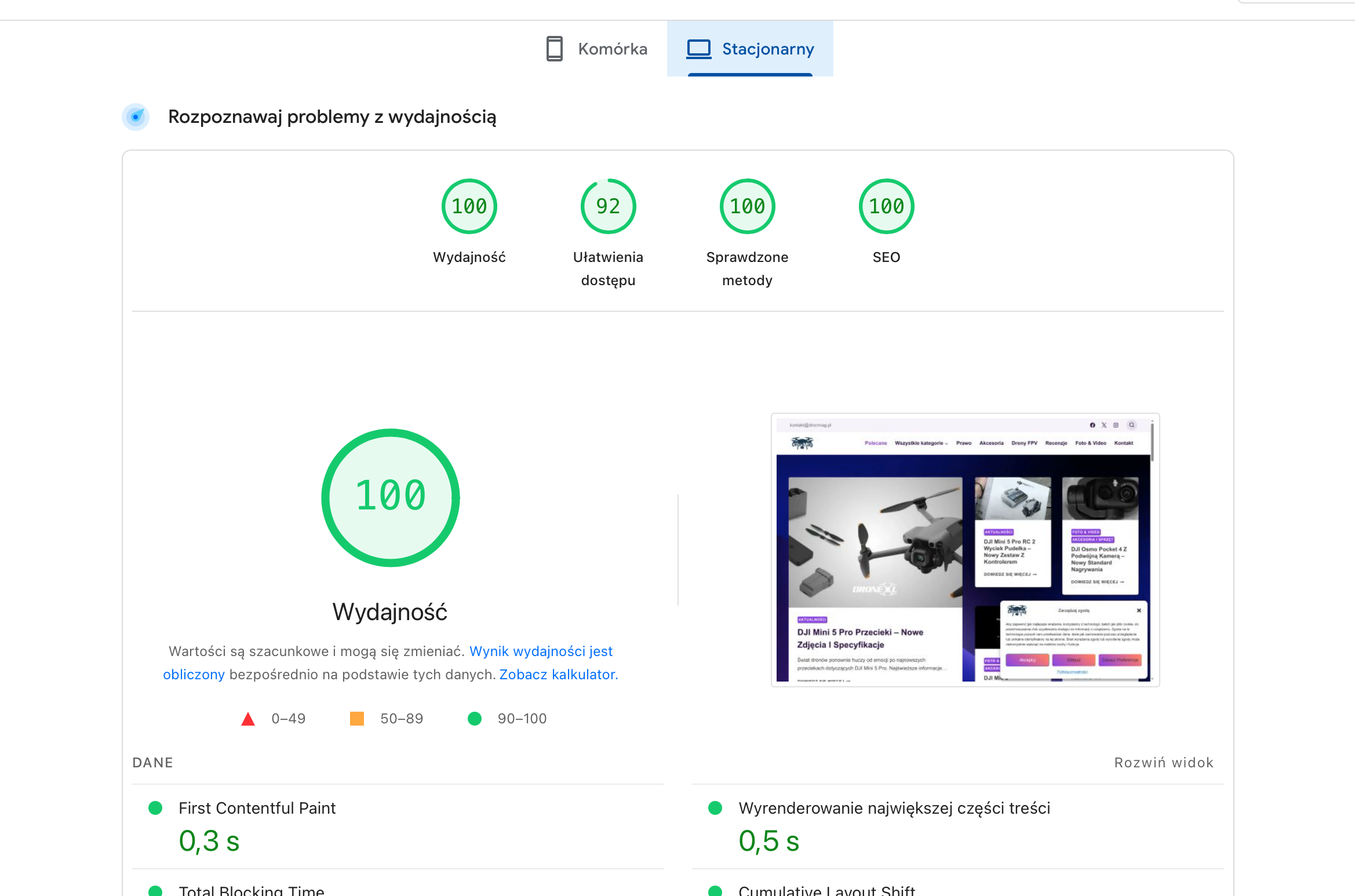Expand the First Contentful Paint metric
The width and height of the screenshot is (1355, 896).
point(257,808)
